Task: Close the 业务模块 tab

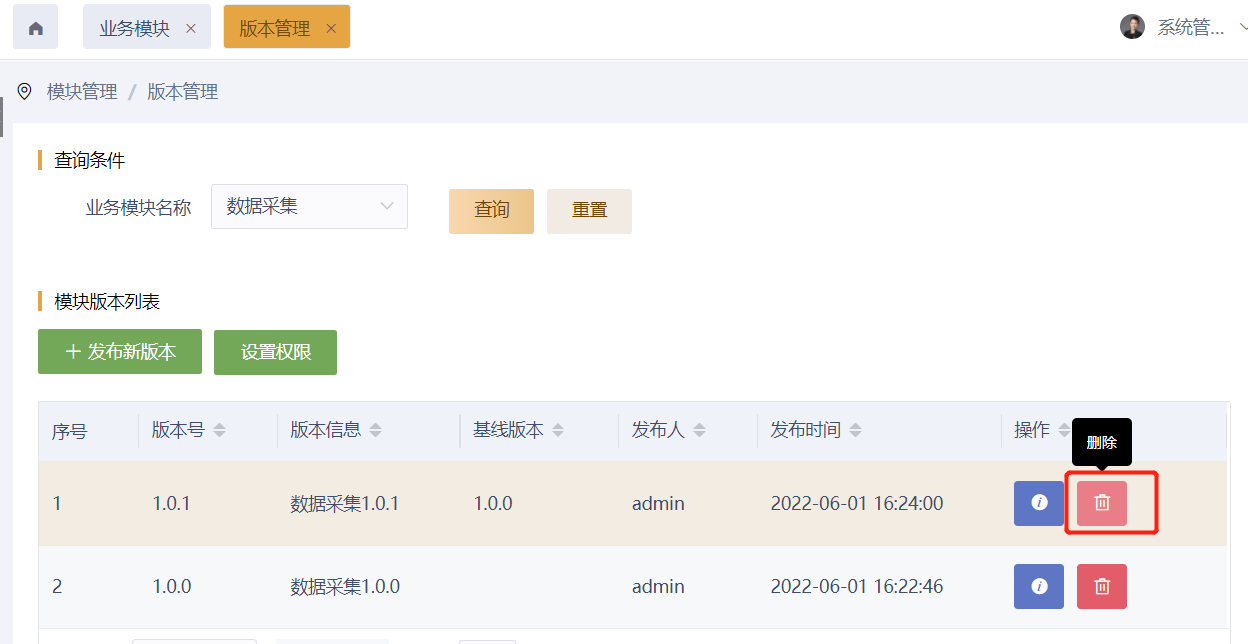Action: pos(191,29)
